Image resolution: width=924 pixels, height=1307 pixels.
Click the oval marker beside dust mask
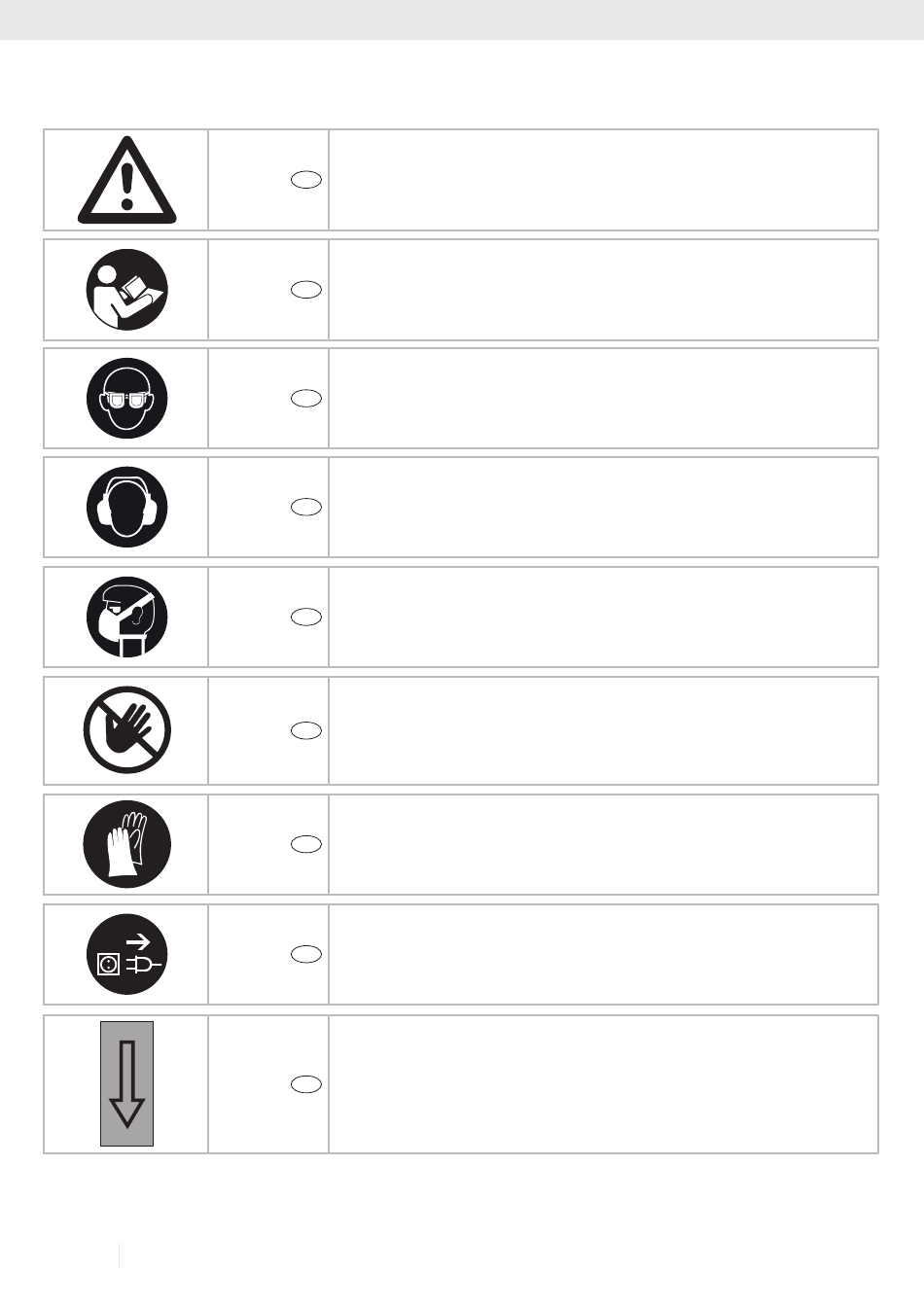coord(305,618)
